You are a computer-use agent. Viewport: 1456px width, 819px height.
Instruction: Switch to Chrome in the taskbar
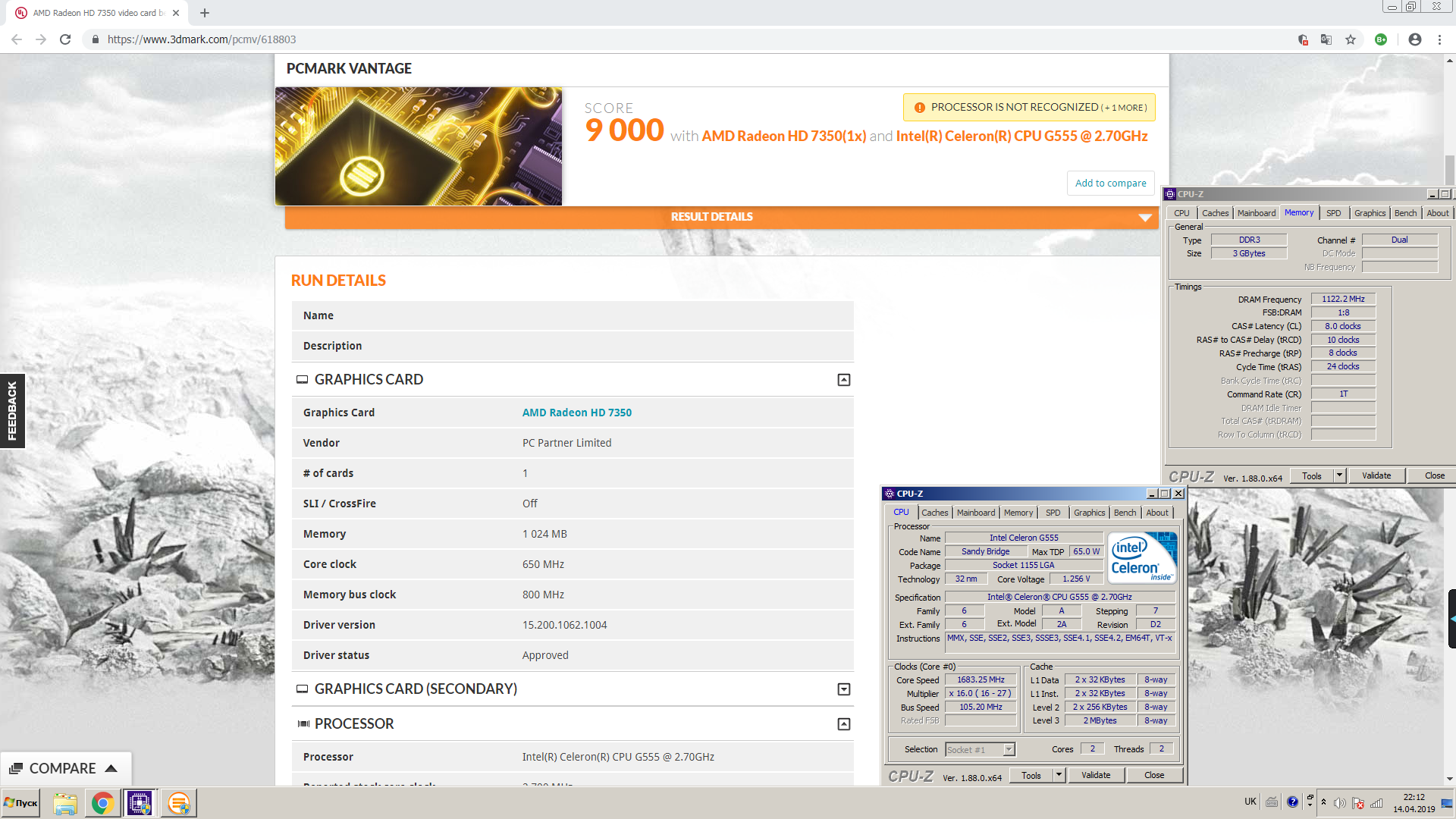pyautogui.click(x=103, y=803)
